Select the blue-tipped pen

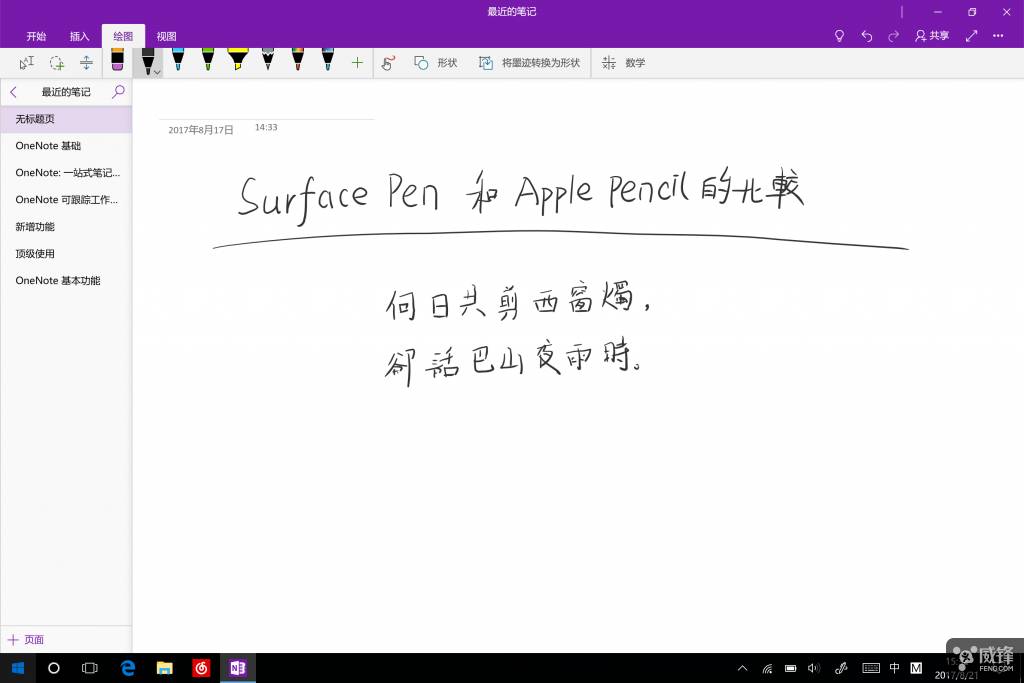(x=178, y=60)
